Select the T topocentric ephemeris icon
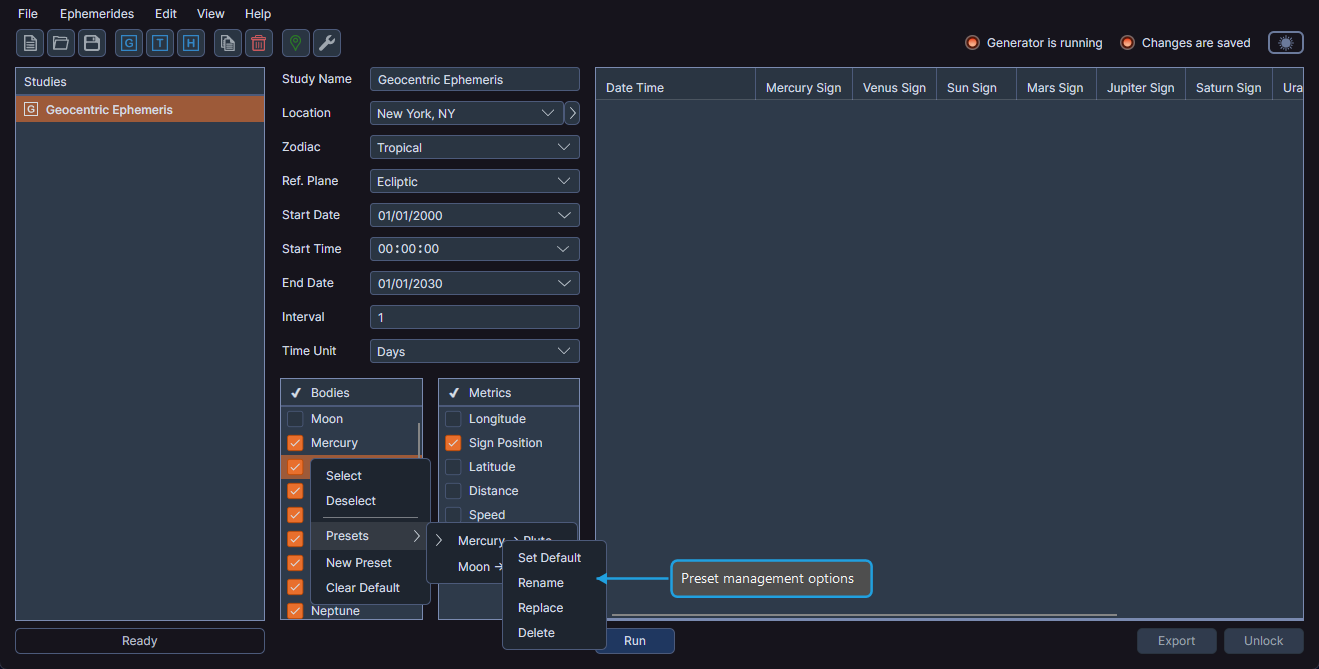This screenshot has height=669, width=1319. [x=159, y=43]
